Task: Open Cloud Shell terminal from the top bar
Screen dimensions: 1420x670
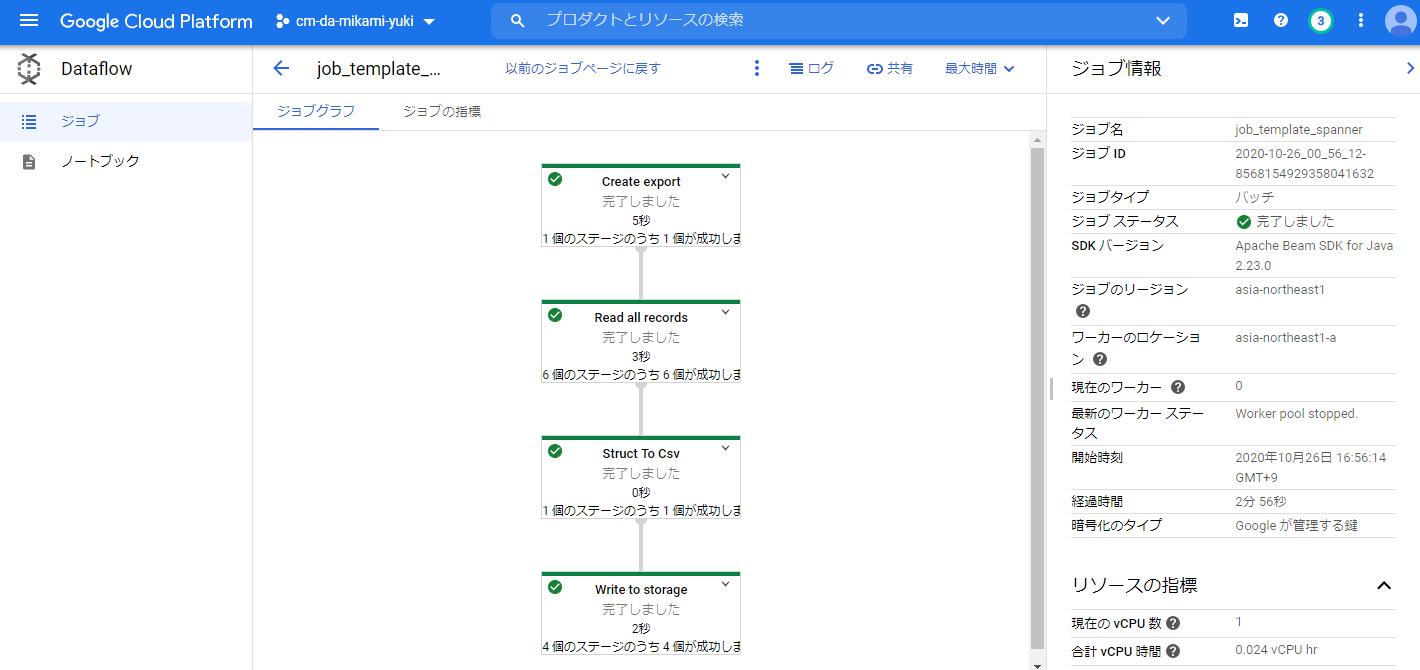Action: click(x=1240, y=20)
